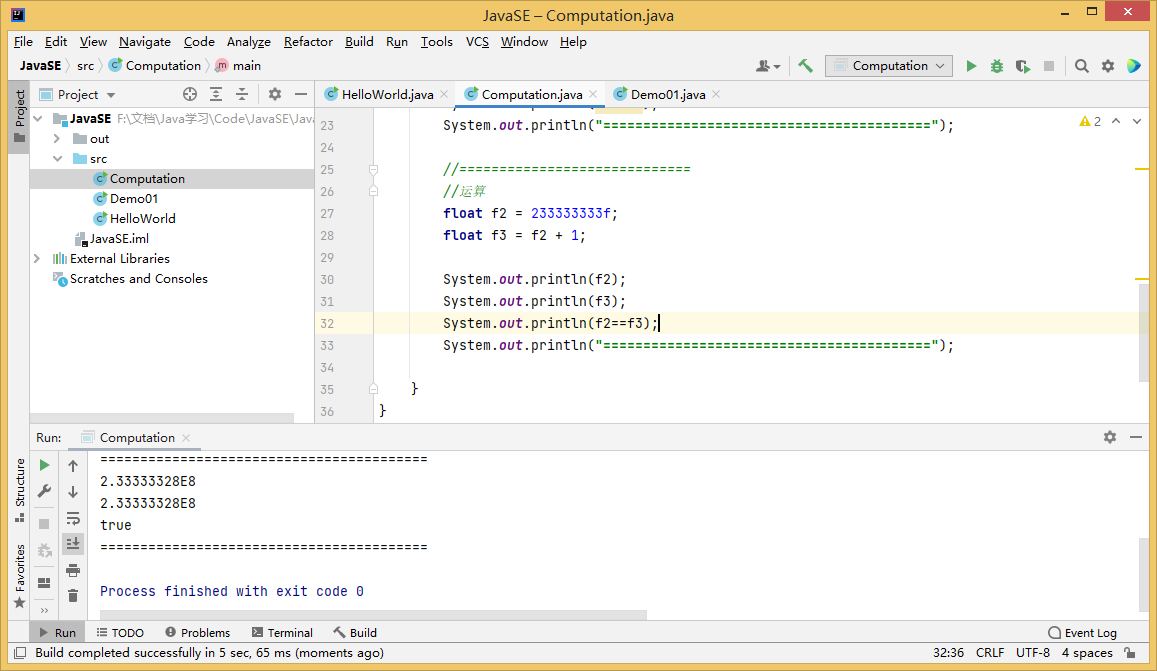Expand all in Project panel
Screen dimensions: 1157x671
[x=215, y=94]
